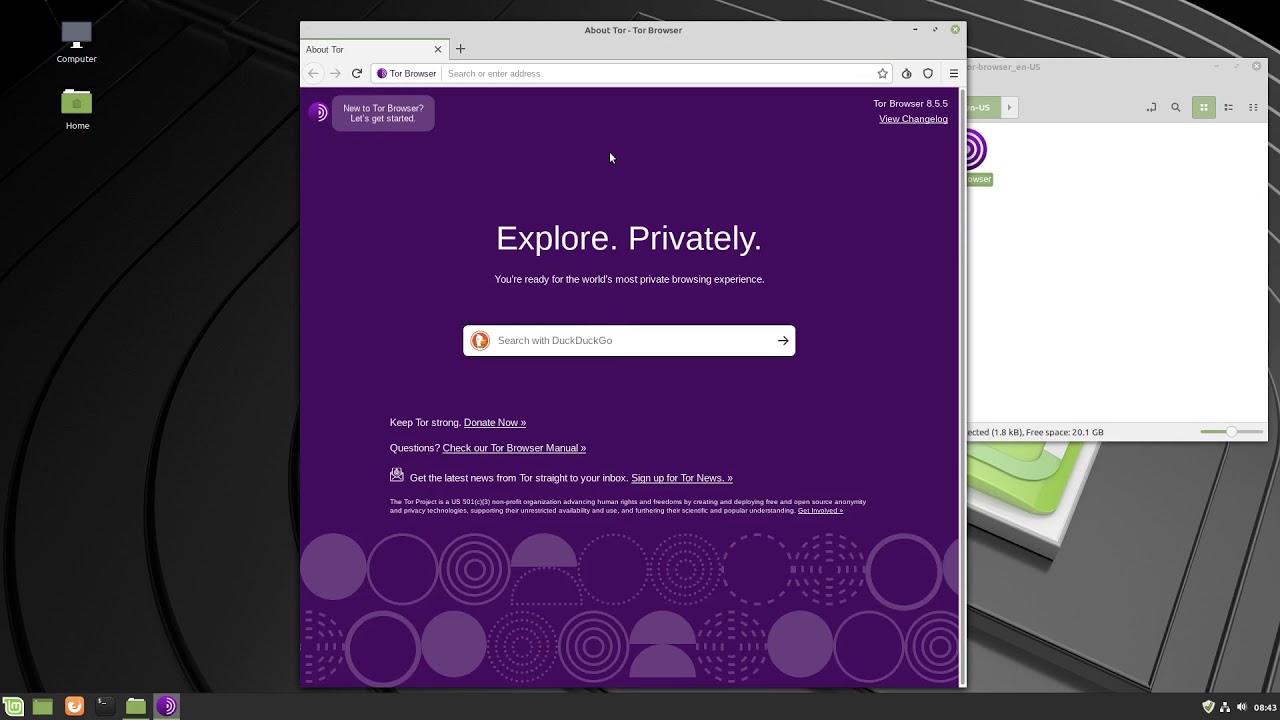This screenshot has width=1280, height=720.
Task: Open the View Changelog link
Action: click(913, 119)
